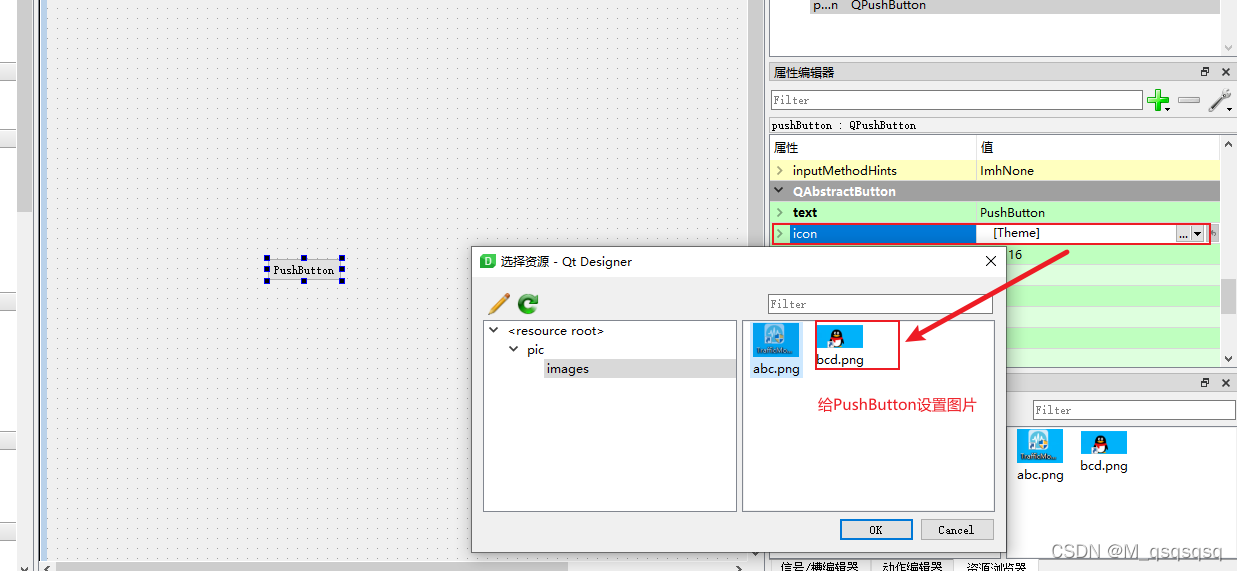The image size is (1237, 571).
Task: Open the wrench configure property editor icon
Action: pos(1220,100)
